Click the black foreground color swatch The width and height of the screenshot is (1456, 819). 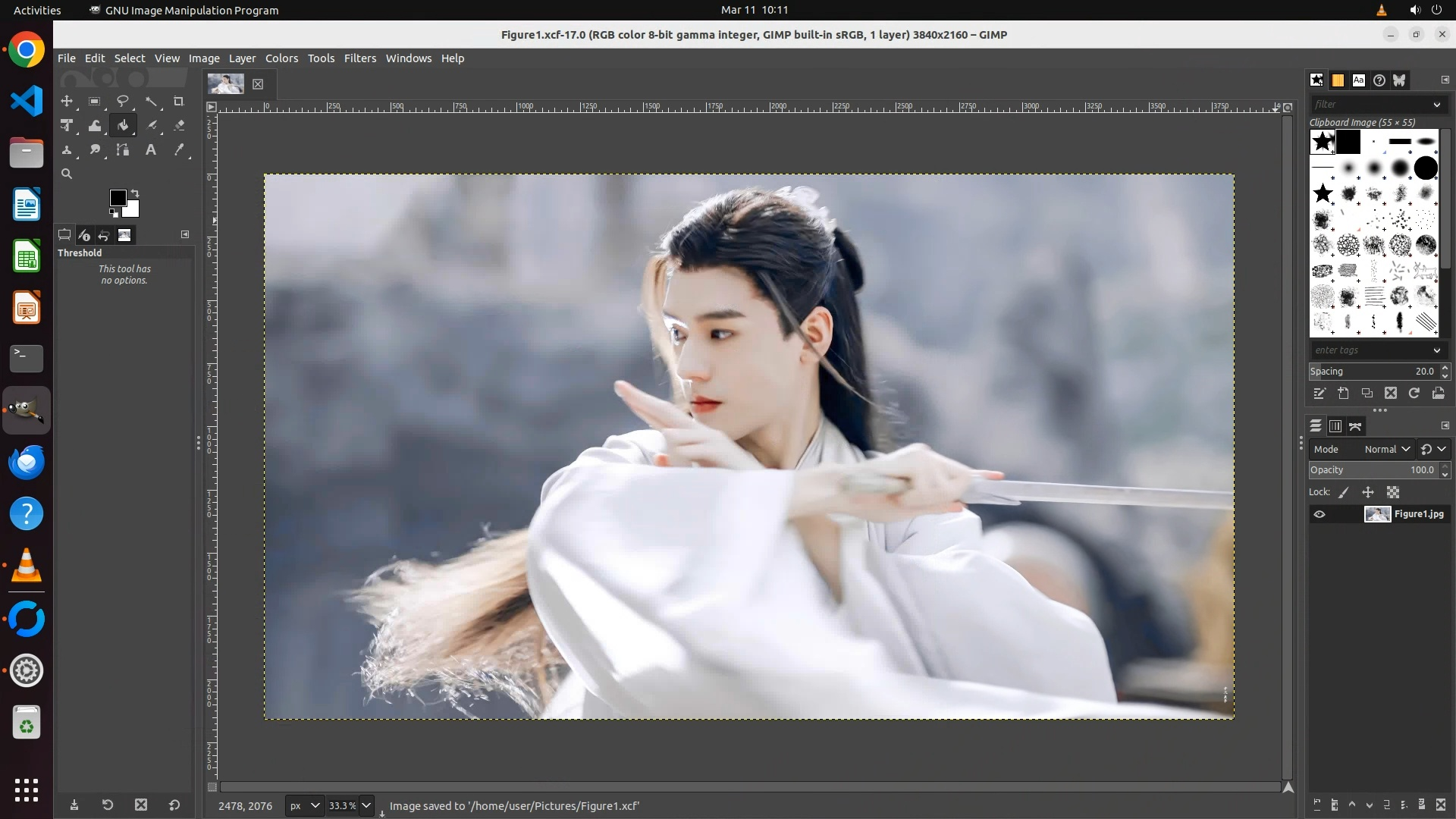(x=118, y=198)
